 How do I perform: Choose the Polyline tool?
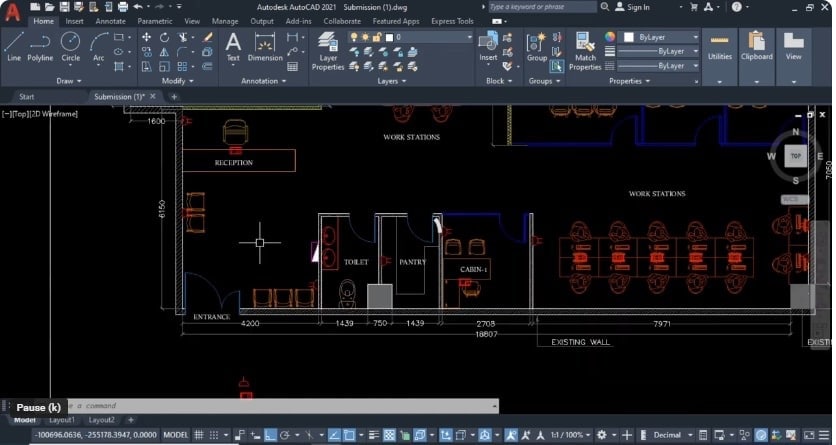(x=40, y=47)
